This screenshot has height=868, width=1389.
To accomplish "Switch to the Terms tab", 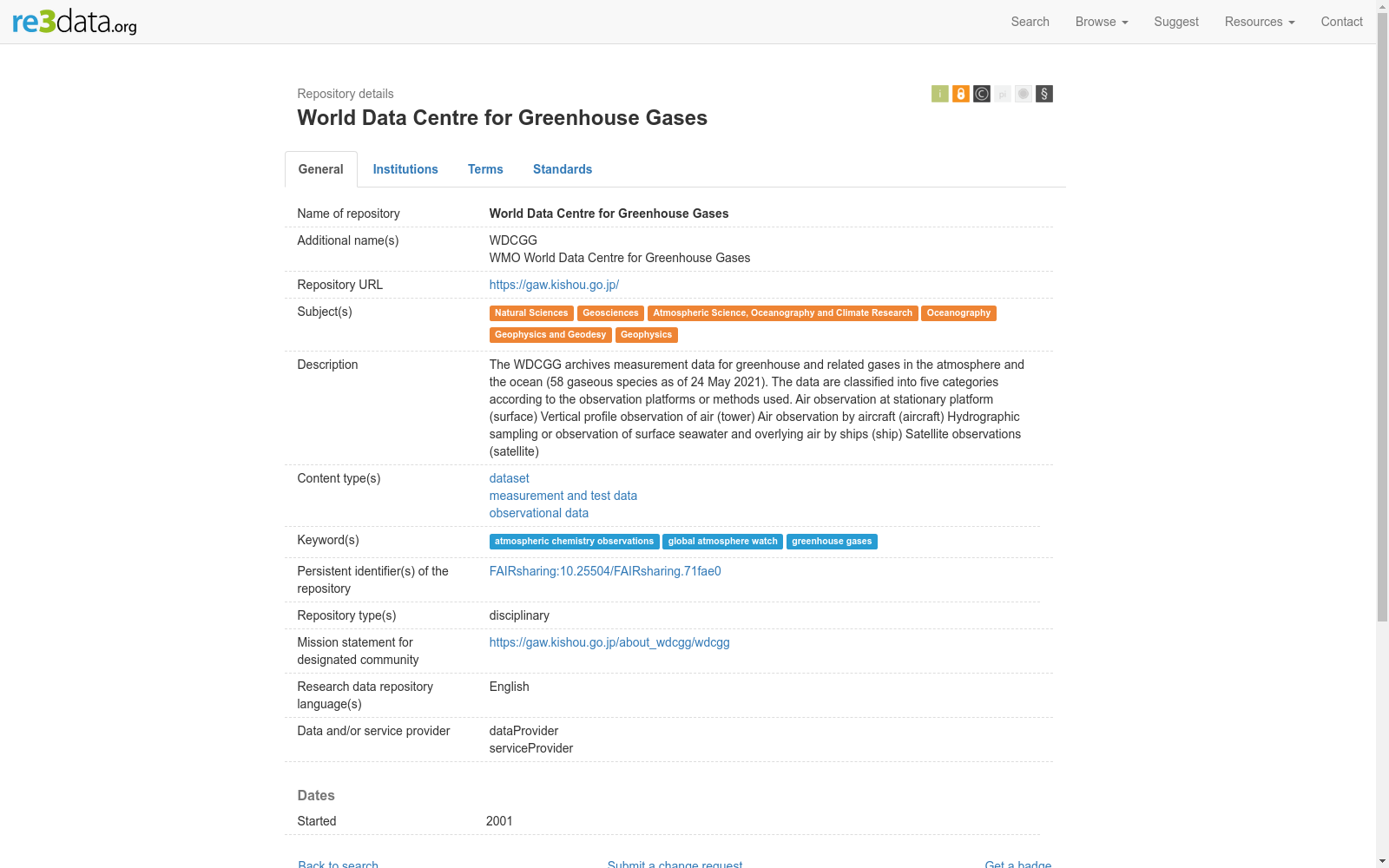I will (485, 169).
